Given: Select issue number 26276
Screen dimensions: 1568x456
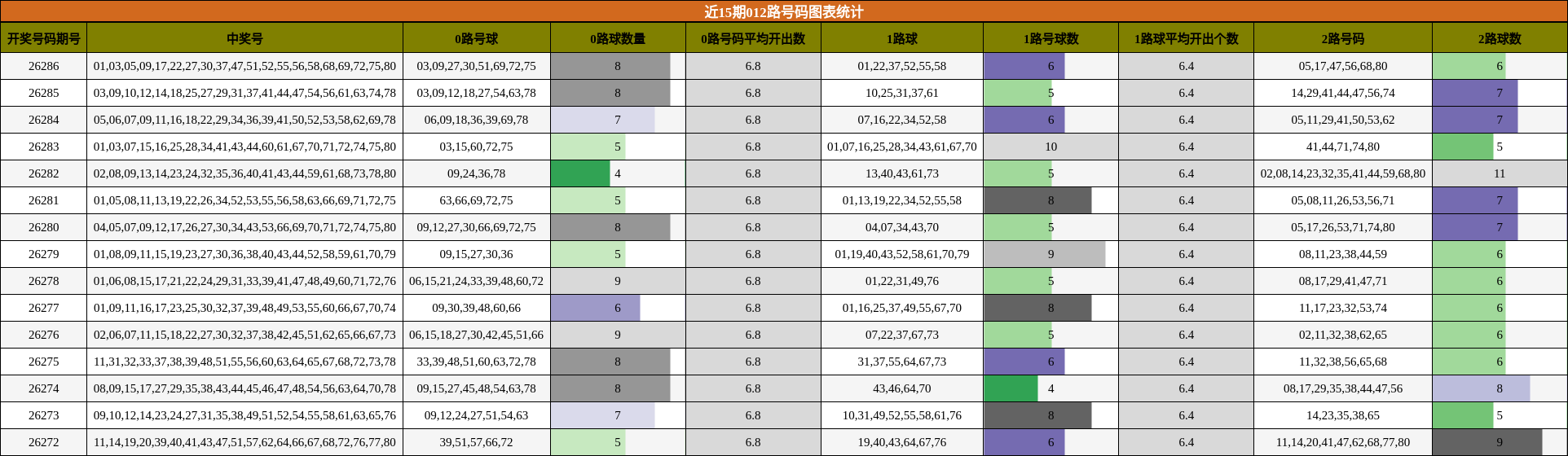Looking at the screenshot, I should pyautogui.click(x=43, y=335).
